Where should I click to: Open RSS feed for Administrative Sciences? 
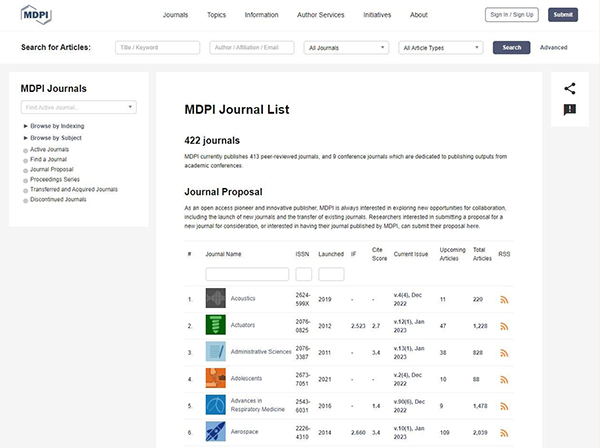pos(504,353)
